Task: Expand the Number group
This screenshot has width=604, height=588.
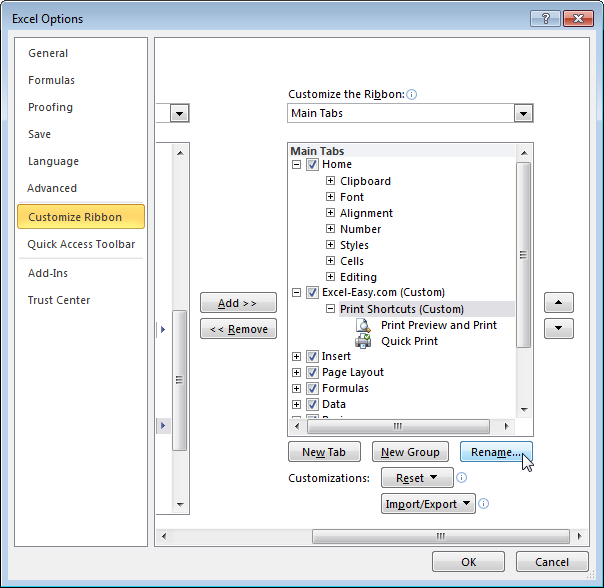Action: coord(330,229)
